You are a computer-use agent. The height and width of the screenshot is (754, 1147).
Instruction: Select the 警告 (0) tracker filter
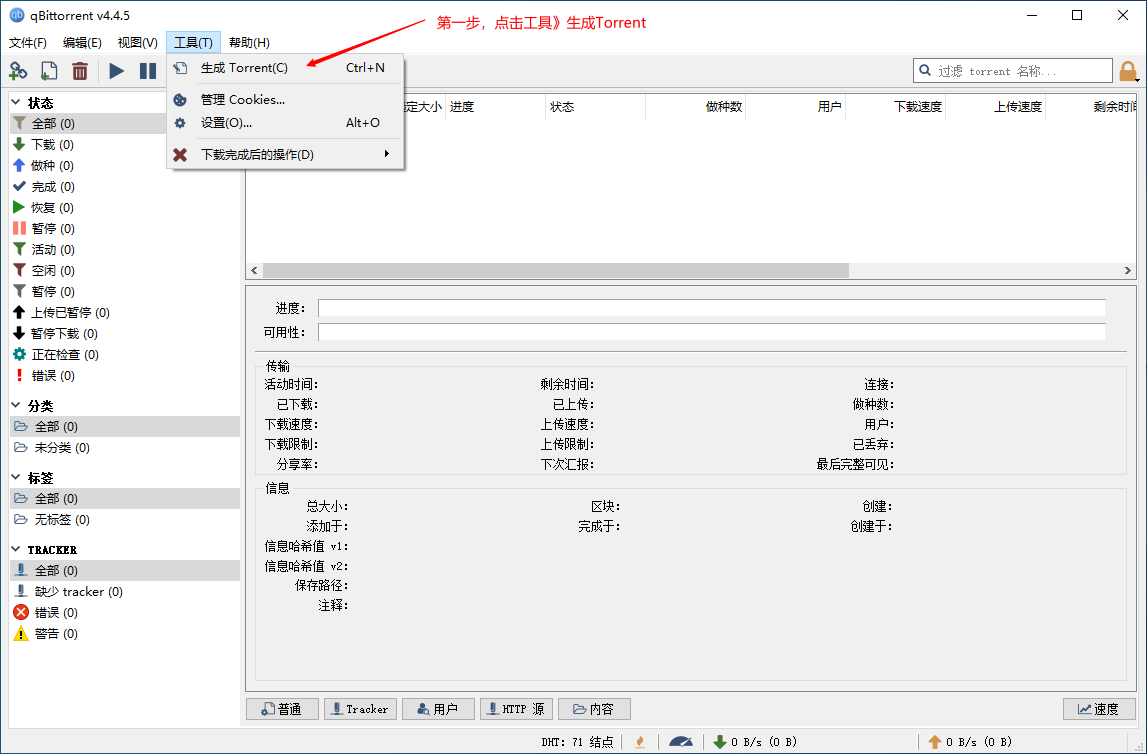coord(125,634)
